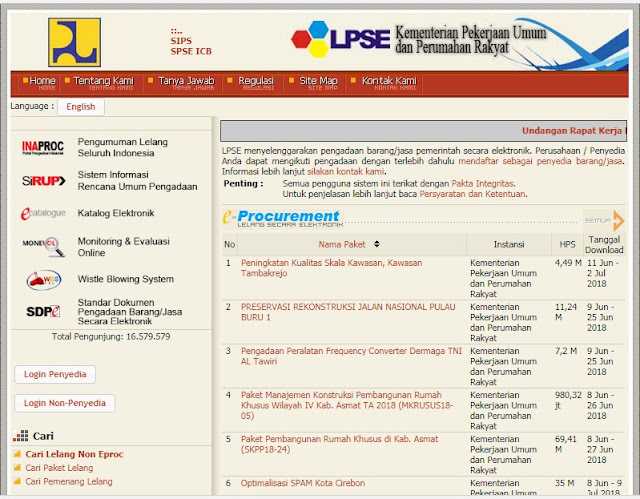Image resolution: width=640 pixels, height=499 pixels.
Task: Open the INAPROC logo
Action: pyautogui.click(x=43, y=147)
